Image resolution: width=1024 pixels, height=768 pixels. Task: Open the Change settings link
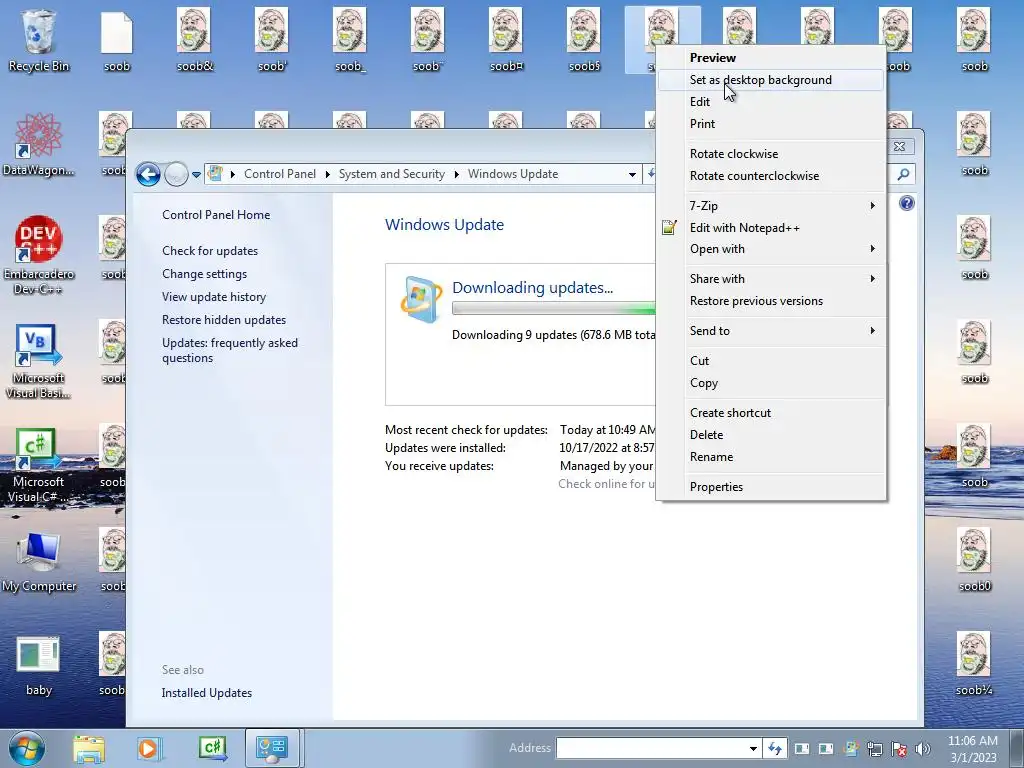pos(204,274)
